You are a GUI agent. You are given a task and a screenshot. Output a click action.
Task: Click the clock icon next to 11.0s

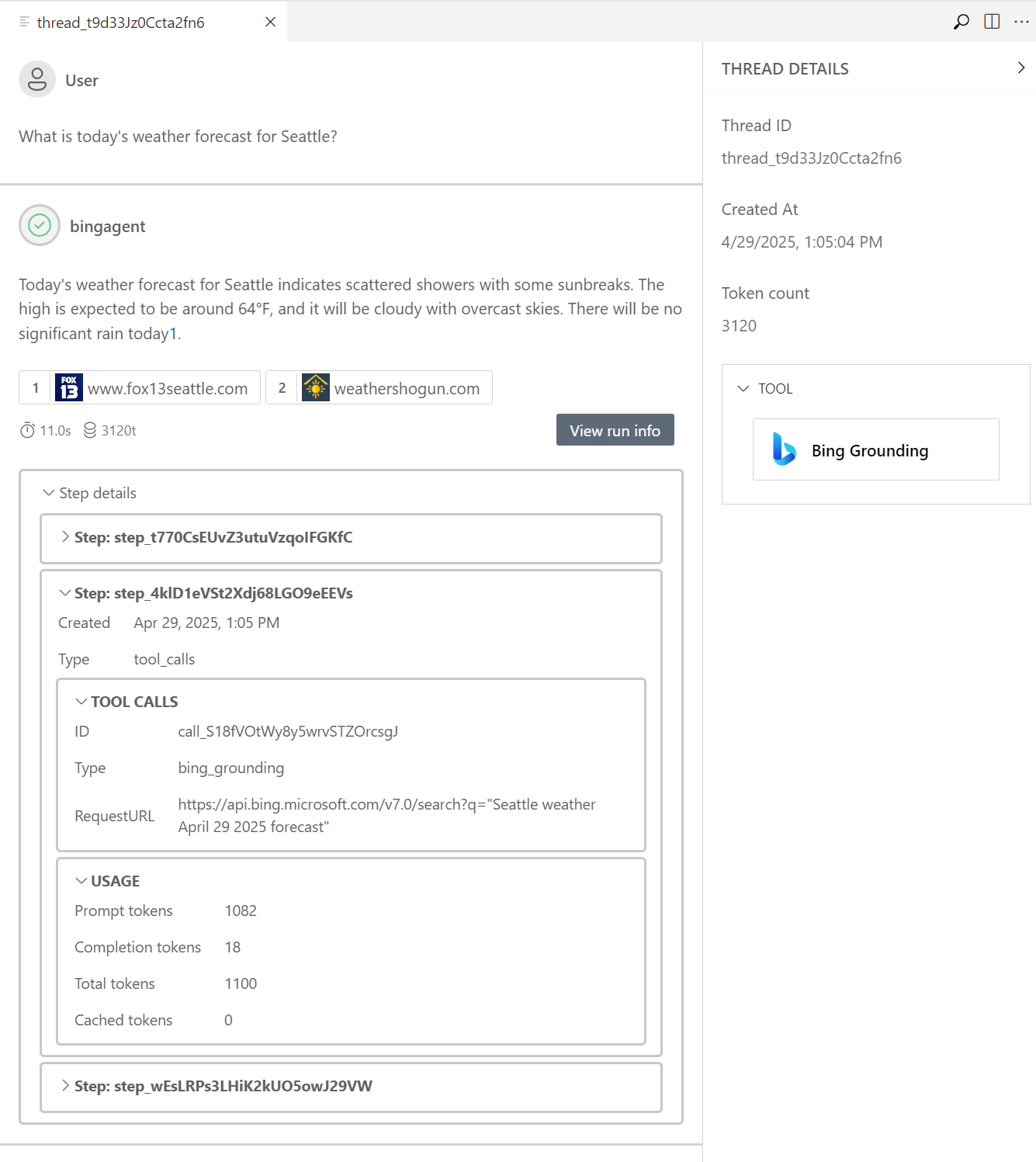(x=27, y=430)
